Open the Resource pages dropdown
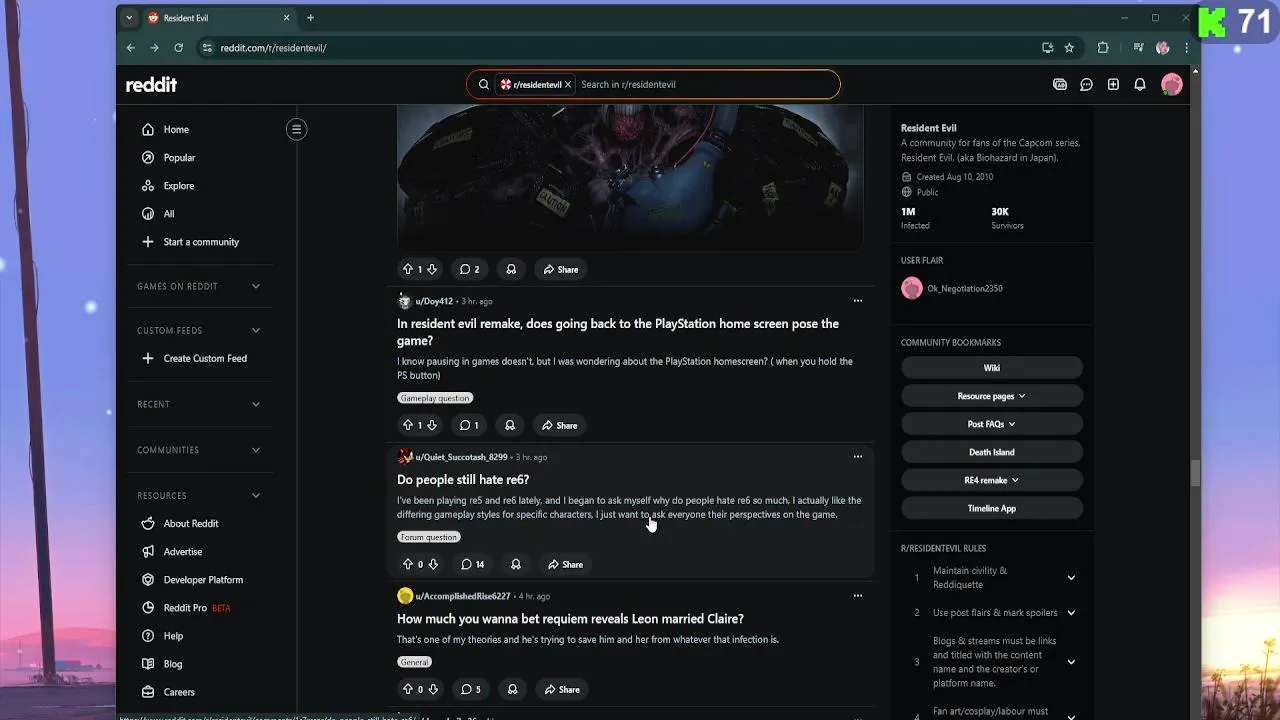 point(992,396)
